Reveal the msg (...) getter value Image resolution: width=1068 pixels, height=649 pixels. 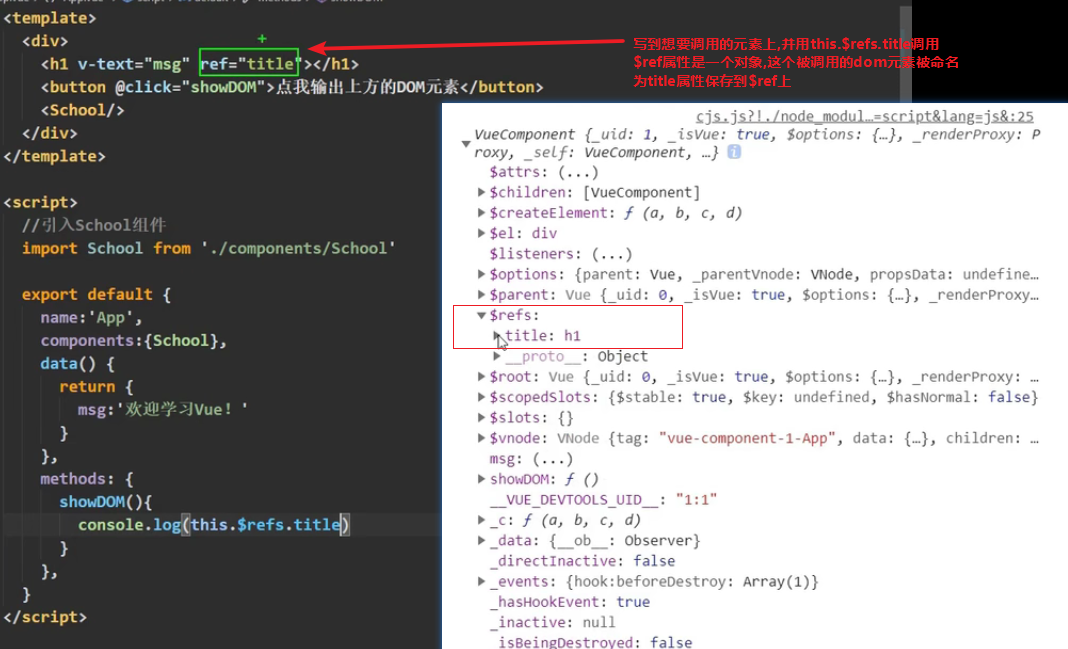click(552, 459)
